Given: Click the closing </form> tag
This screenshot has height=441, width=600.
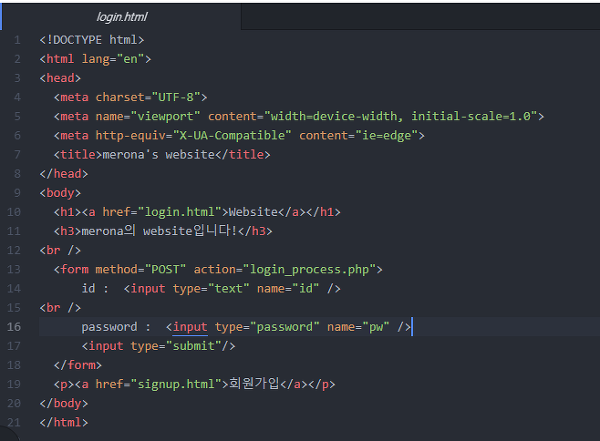Looking at the screenshot, I should [78, 365].
